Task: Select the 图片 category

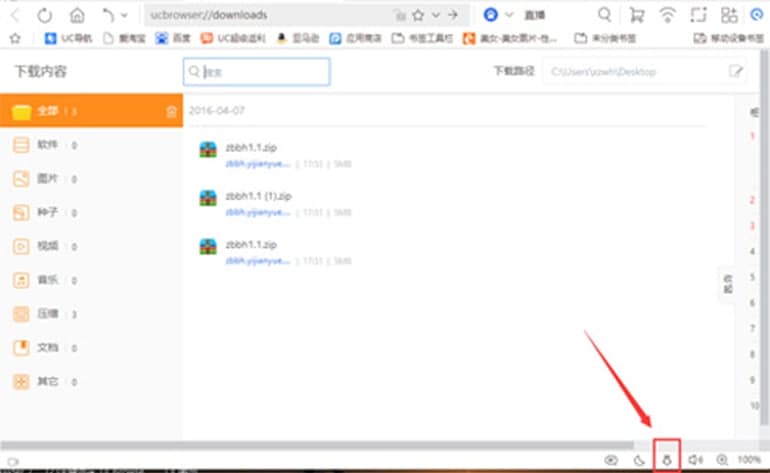Action: click(91, 179)
